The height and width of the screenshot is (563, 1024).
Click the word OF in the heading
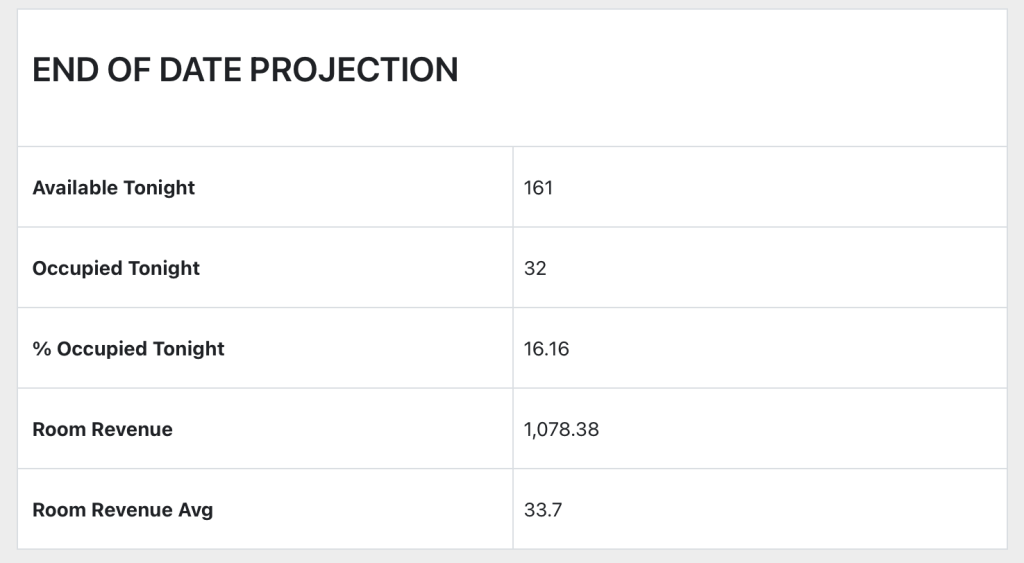tap(121, 70)
